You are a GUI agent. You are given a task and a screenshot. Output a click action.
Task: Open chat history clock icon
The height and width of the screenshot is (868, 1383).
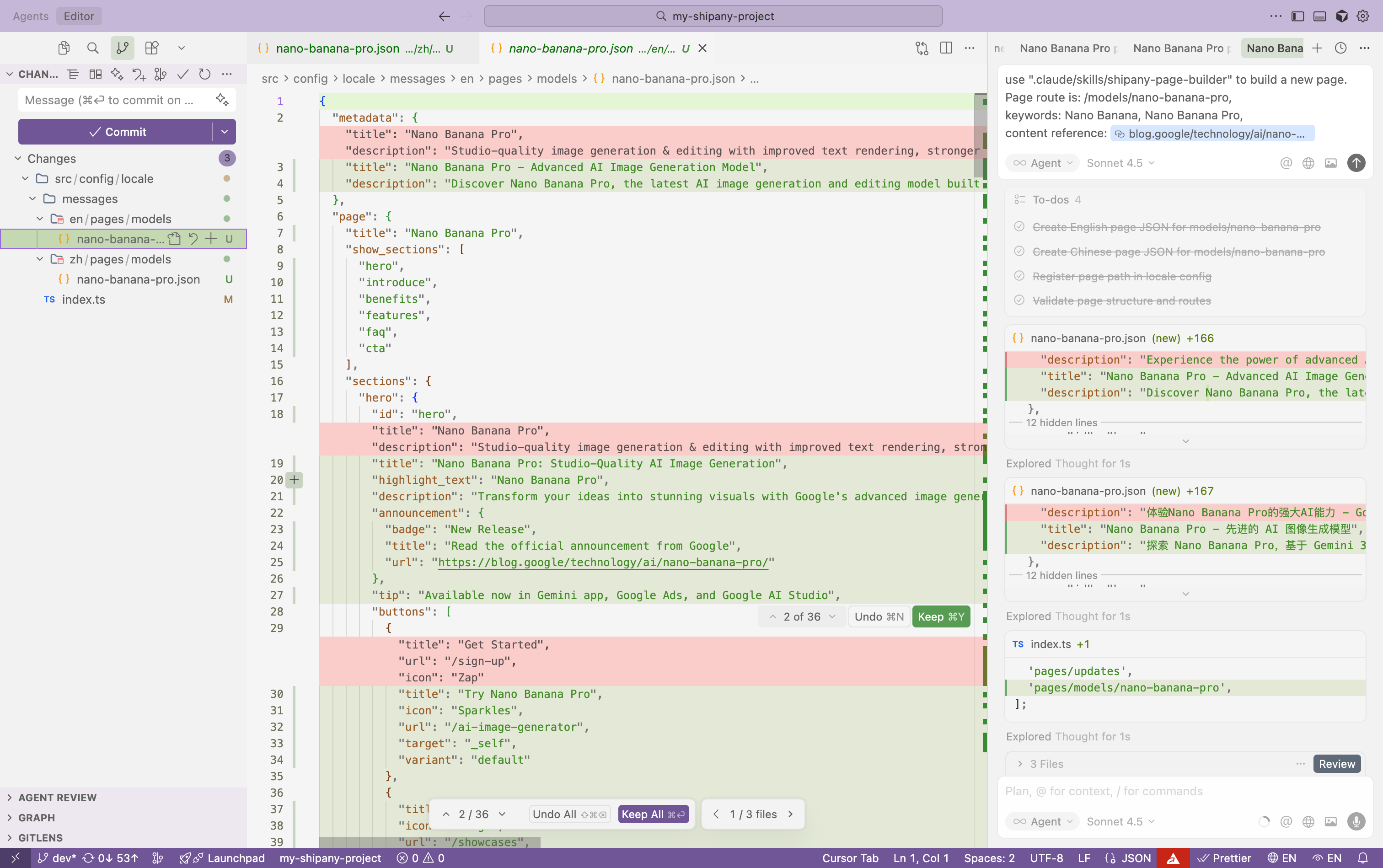(1340, 48)
